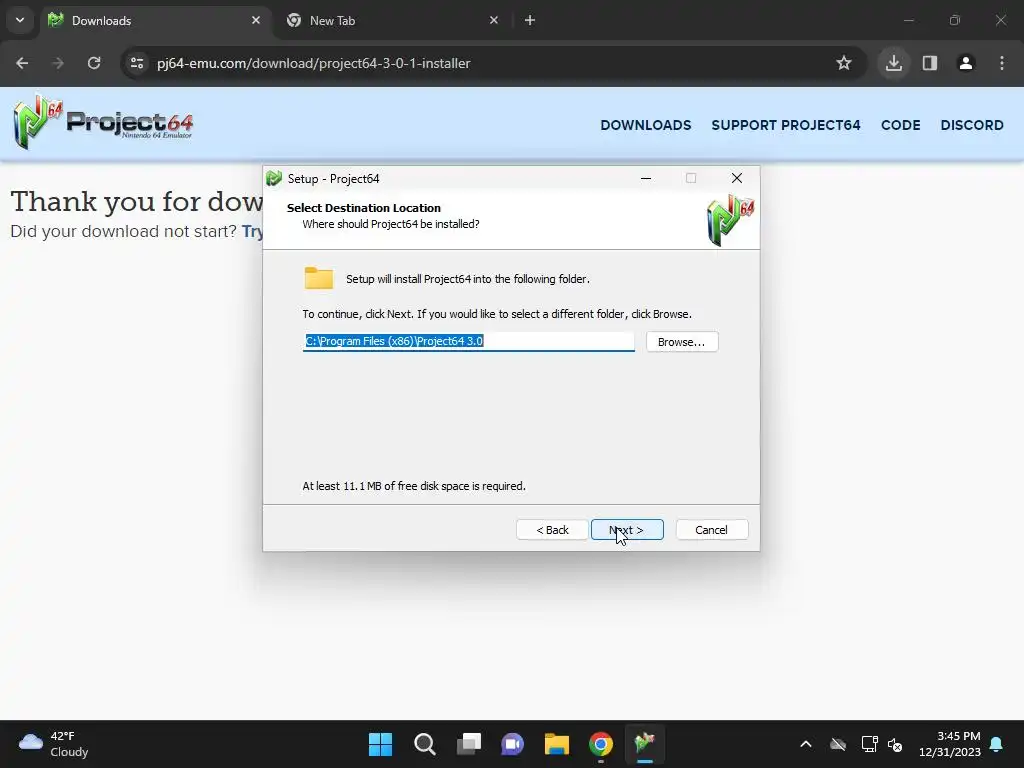Go forward in Chrome
The height and width of the screenshot is (768, 1024).
[x=58, y=63]
